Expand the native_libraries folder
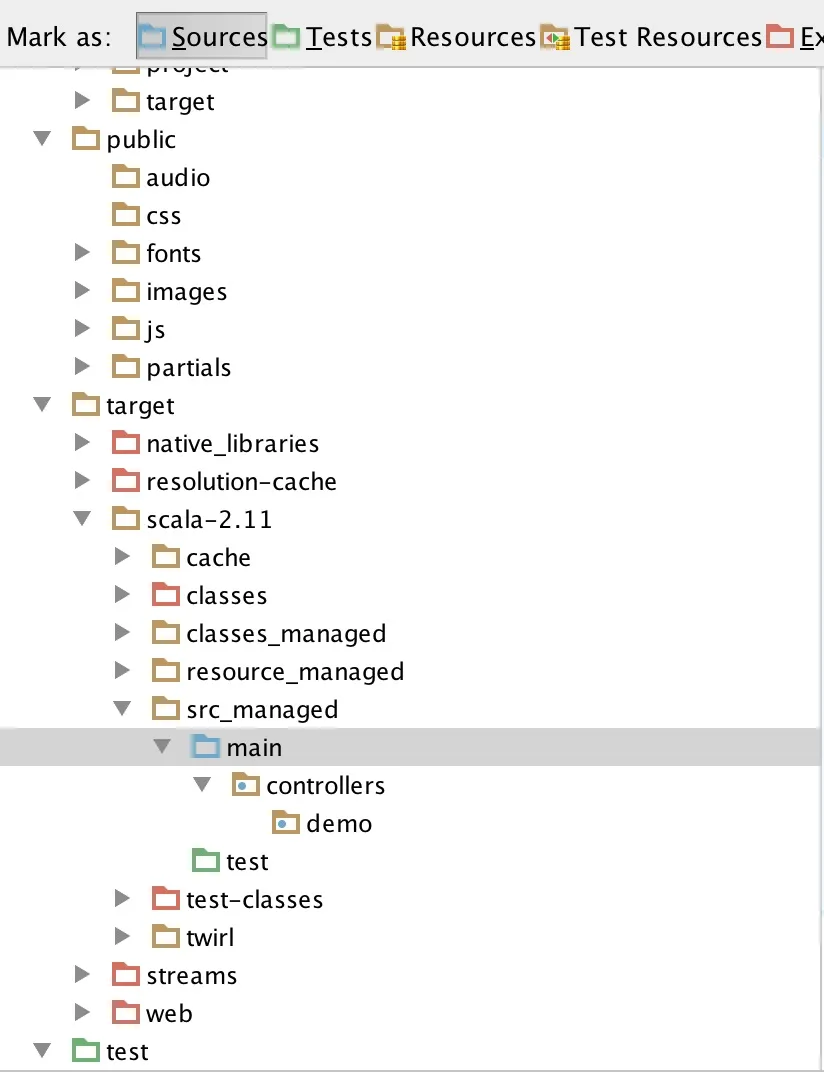The height and width of the screenshot is (1072, 824). click(x=82, y=442)
